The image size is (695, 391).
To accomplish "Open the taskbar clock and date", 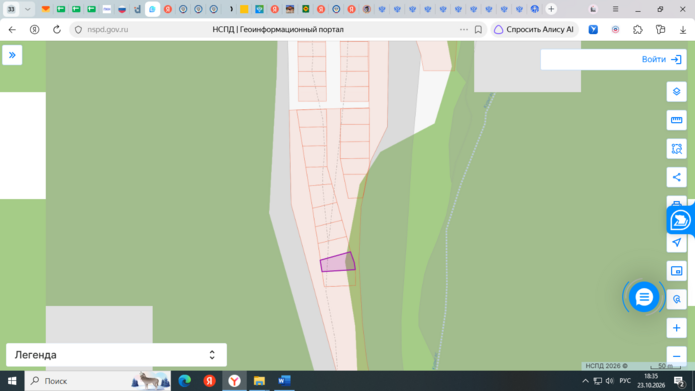I will pyautogui.click(x=651, y=381).
